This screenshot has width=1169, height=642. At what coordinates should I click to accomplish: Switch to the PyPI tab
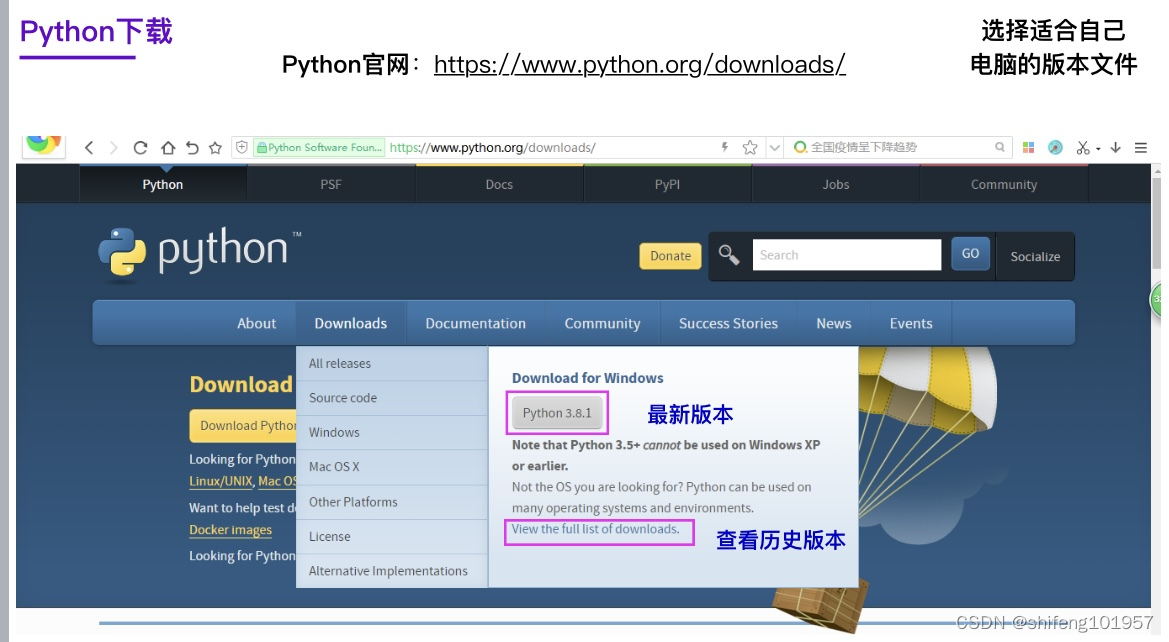[x=667, y=184]
